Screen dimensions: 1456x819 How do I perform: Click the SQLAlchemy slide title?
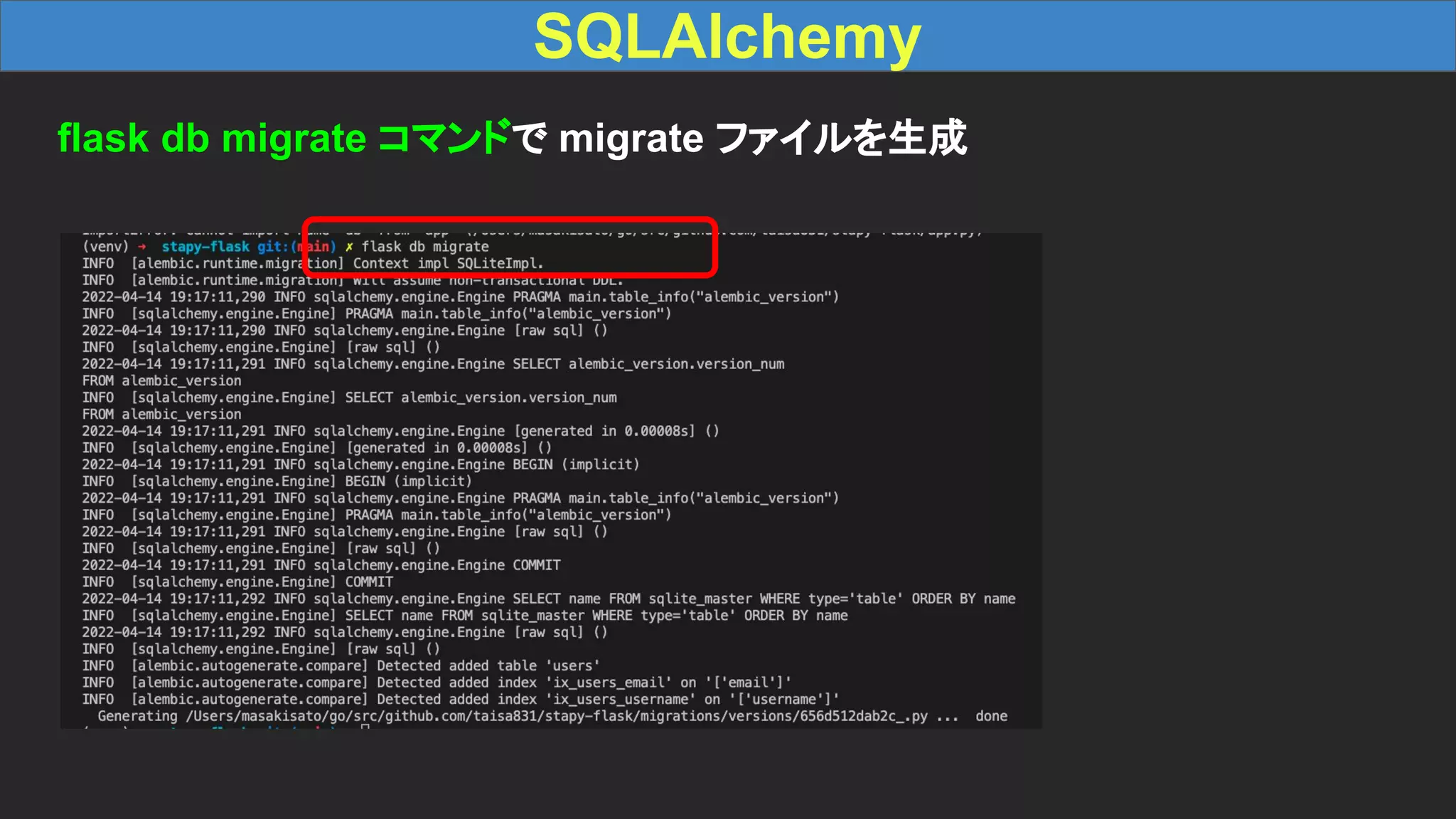727,36
